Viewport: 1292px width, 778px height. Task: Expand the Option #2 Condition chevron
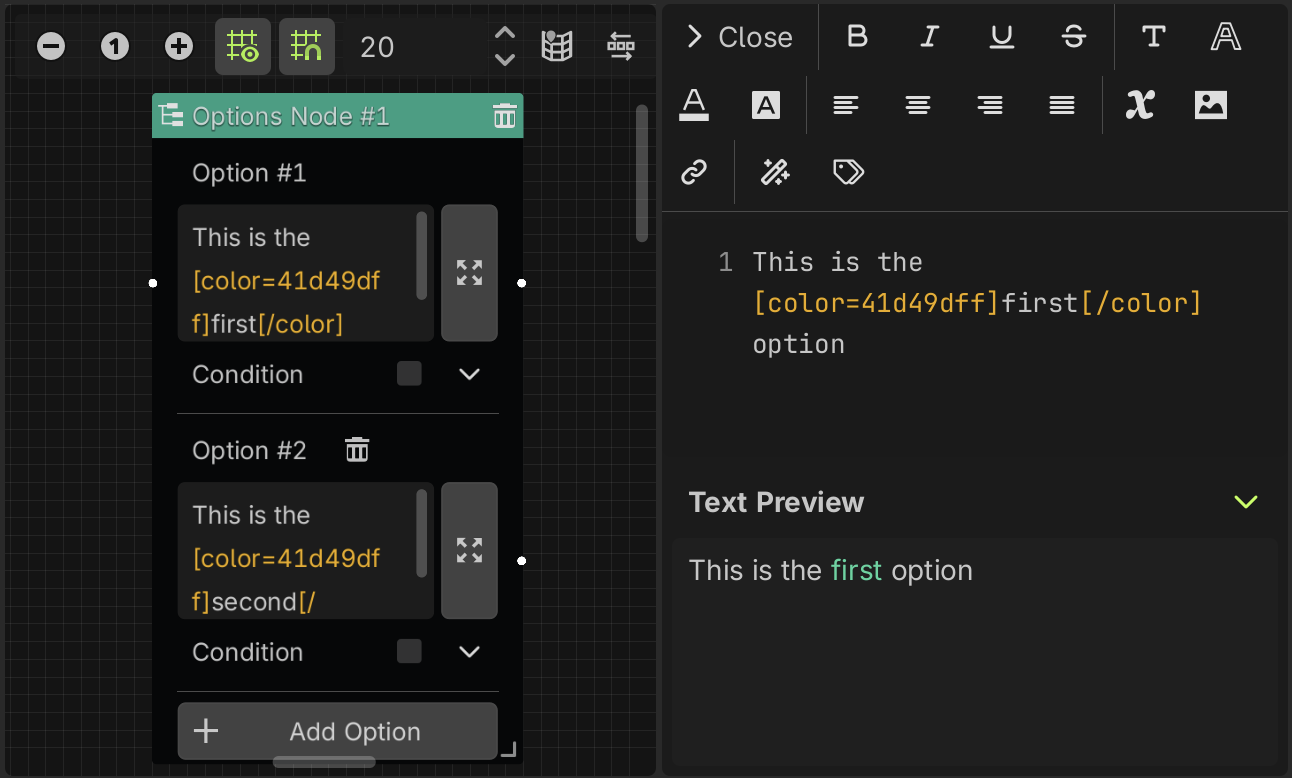click(x=469, y=652)
